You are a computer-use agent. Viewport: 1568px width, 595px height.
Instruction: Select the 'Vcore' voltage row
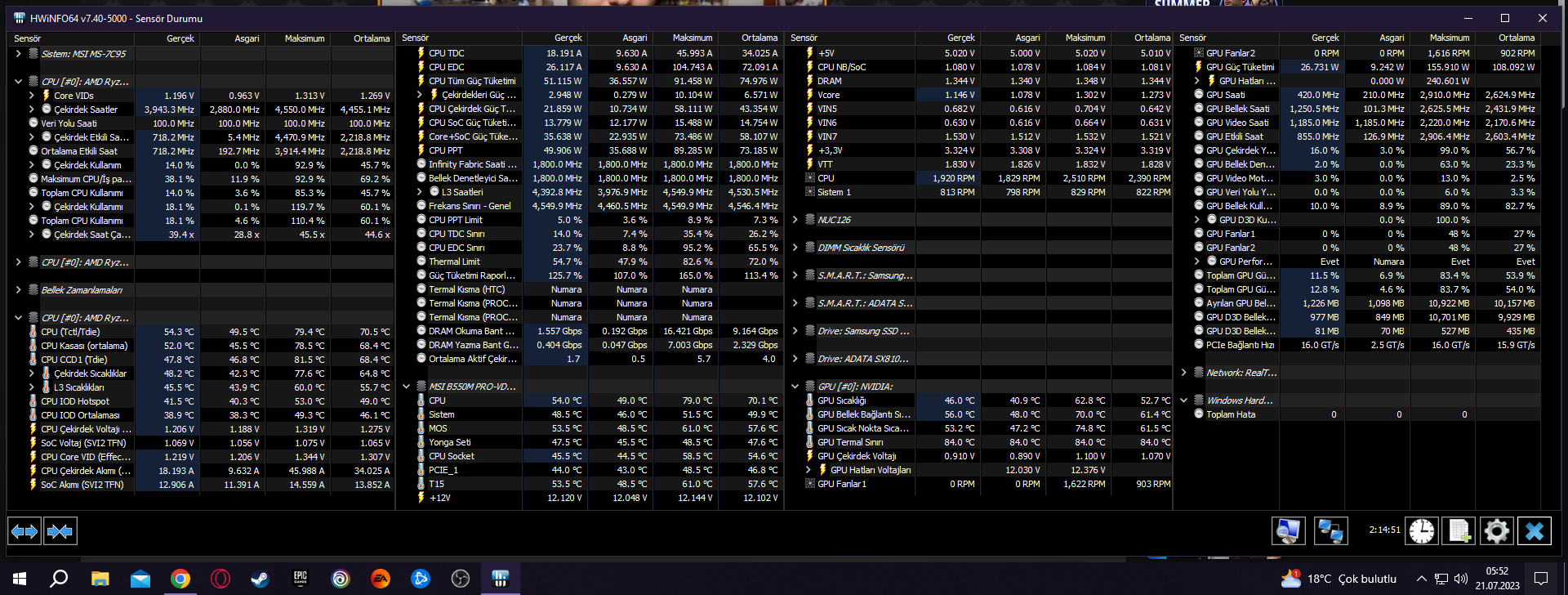point(978,95)
